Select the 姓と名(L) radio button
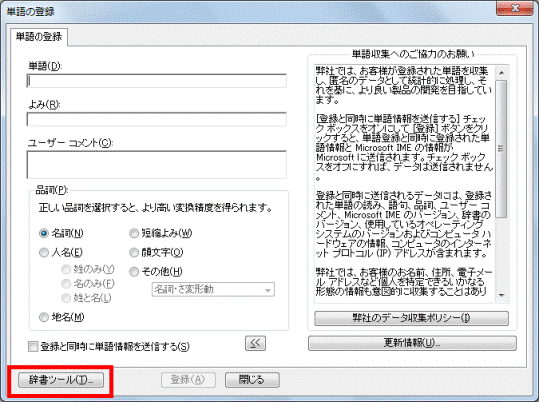 (66, 298)
